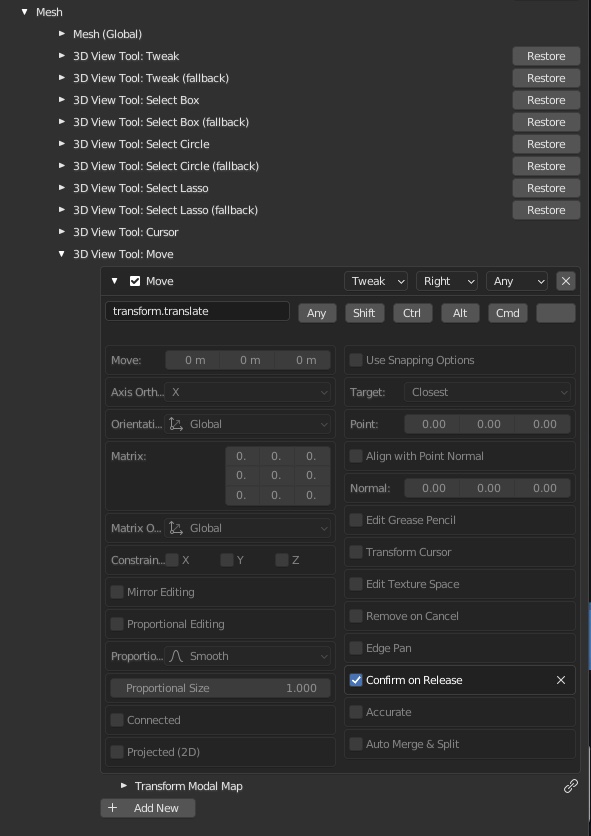Expand 3D View Tool: Tweak

coord(62,55)
